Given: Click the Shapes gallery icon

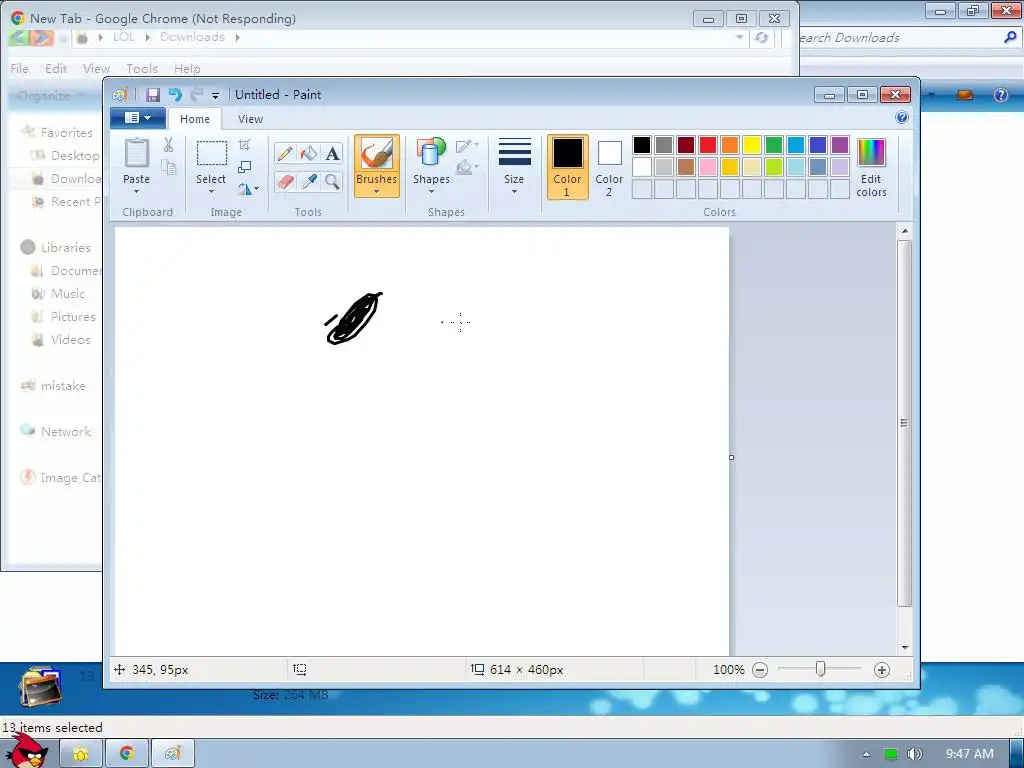Looking at the screenshot, I should click(x=431, y=153).
